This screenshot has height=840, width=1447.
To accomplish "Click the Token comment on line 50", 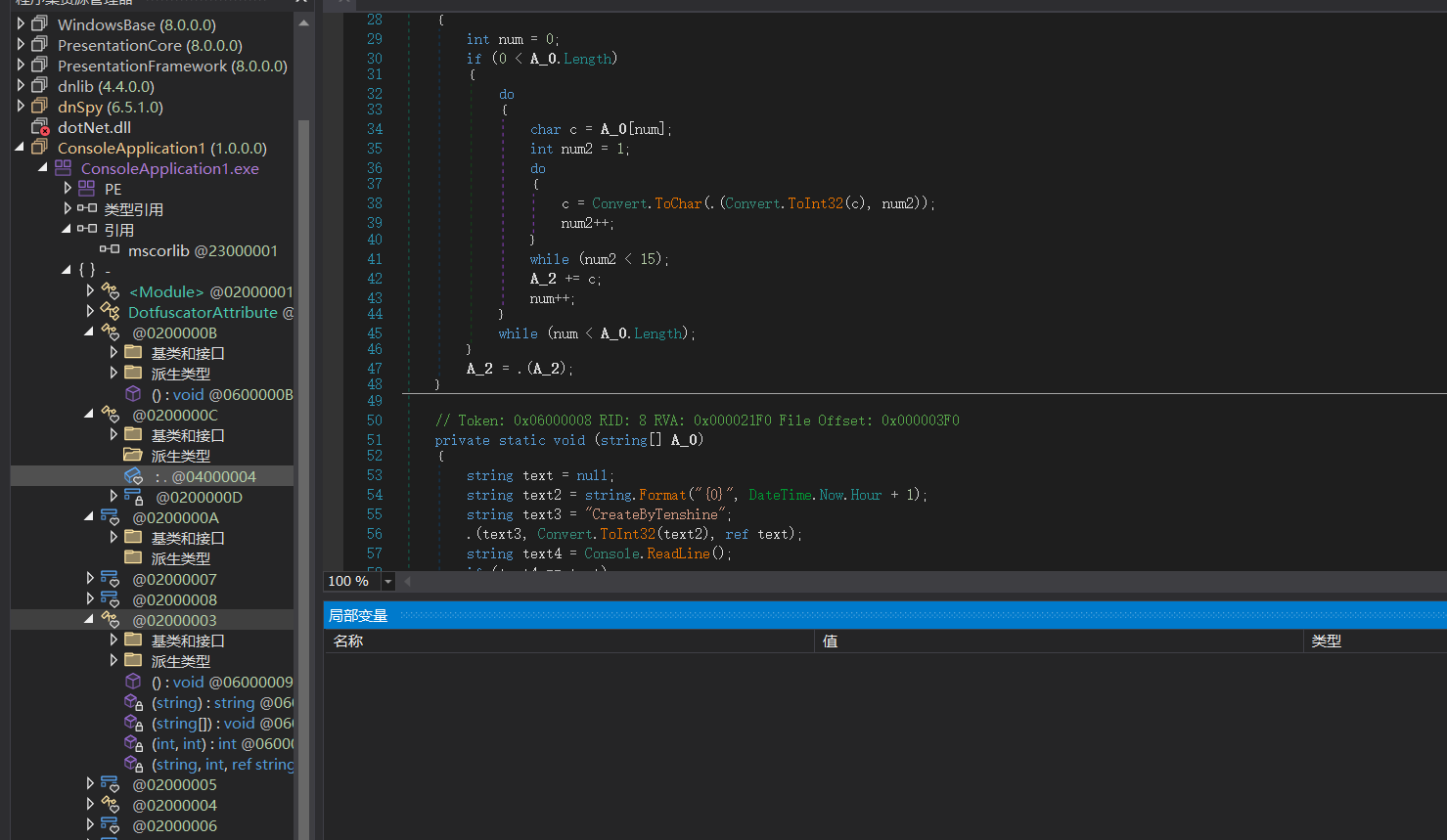I will coord(697,420).
